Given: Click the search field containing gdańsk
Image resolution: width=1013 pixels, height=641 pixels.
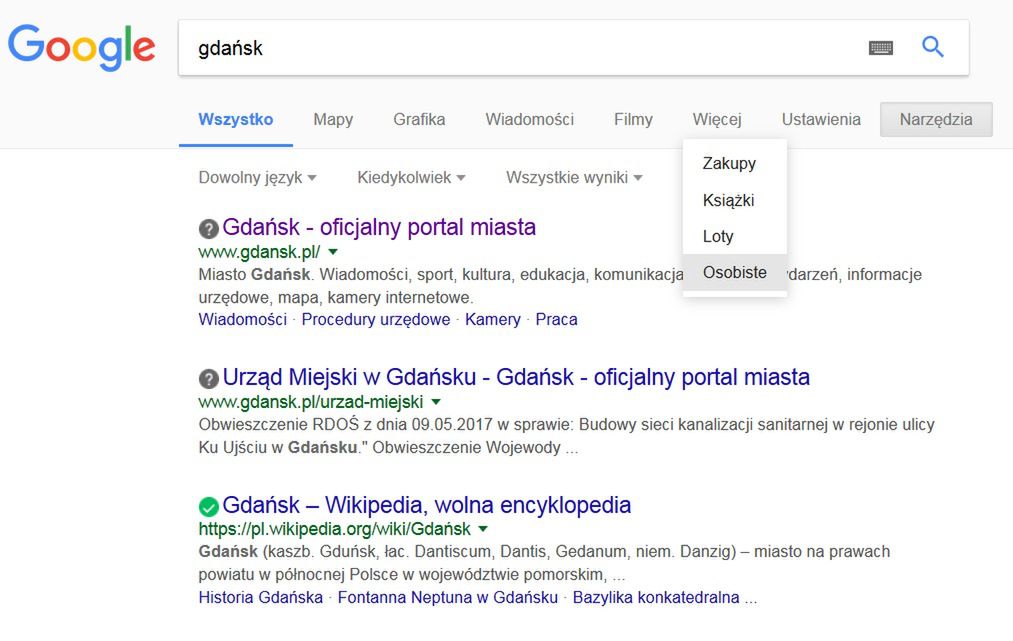Looking at the screenshot, I should [x=520, y=47].
